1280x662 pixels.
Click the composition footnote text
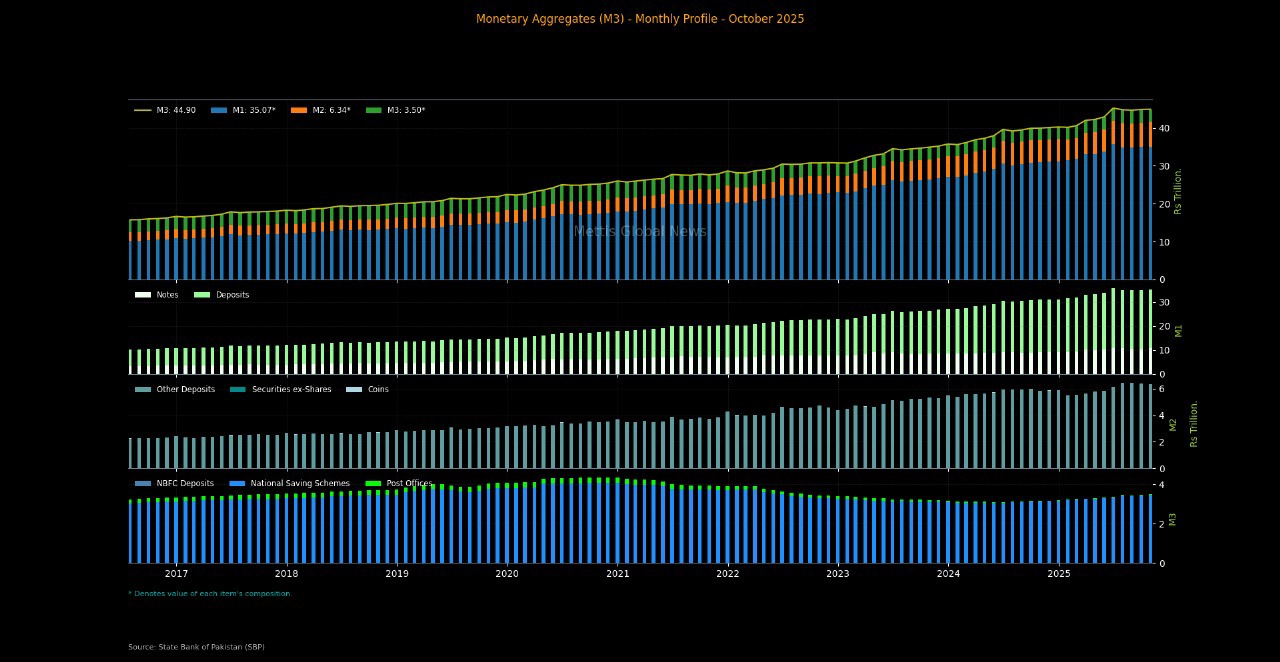[210, 594]
